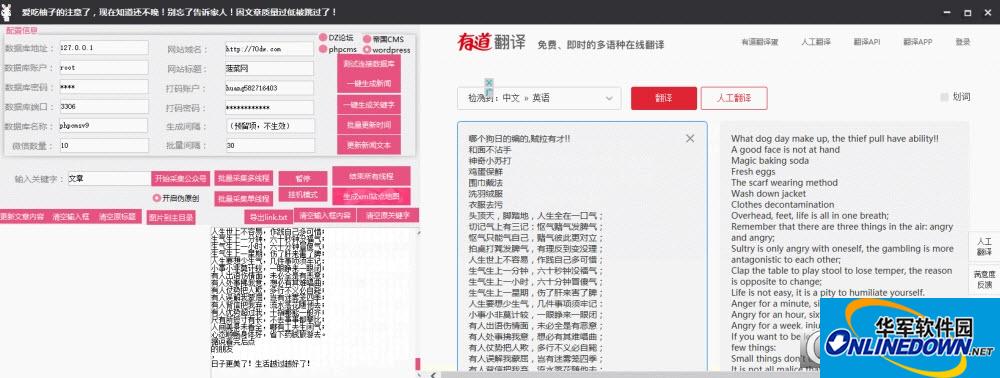Focus the 打码密码 password field
Image resolution: width=1000 pixels, height=378 pixels.
pyautogui.click(x=270, y=107)
